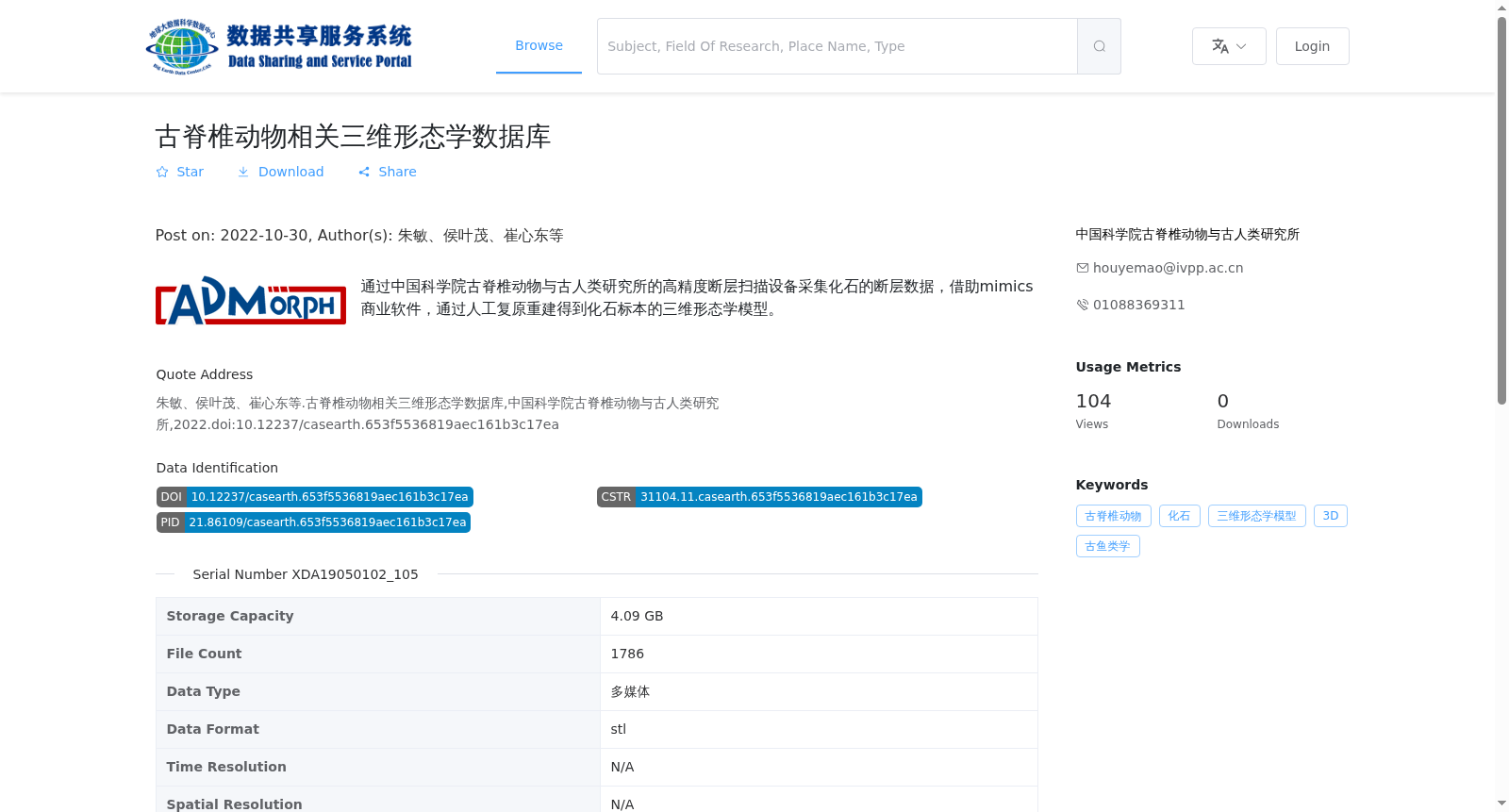This screenshot has width=1509, height=812.
Task: Click the phone icon beside 01088369311
Action: 1083,305
